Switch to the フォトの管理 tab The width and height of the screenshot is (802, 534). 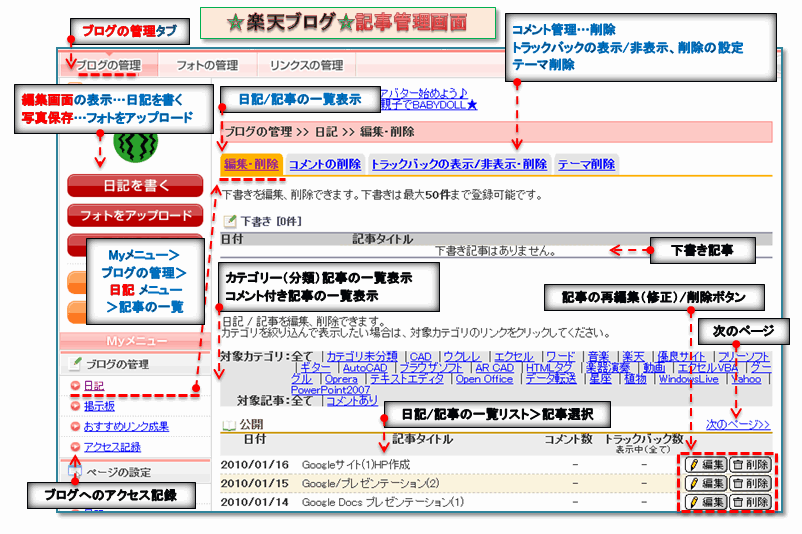pyautogui.click(x=207, y=65)
